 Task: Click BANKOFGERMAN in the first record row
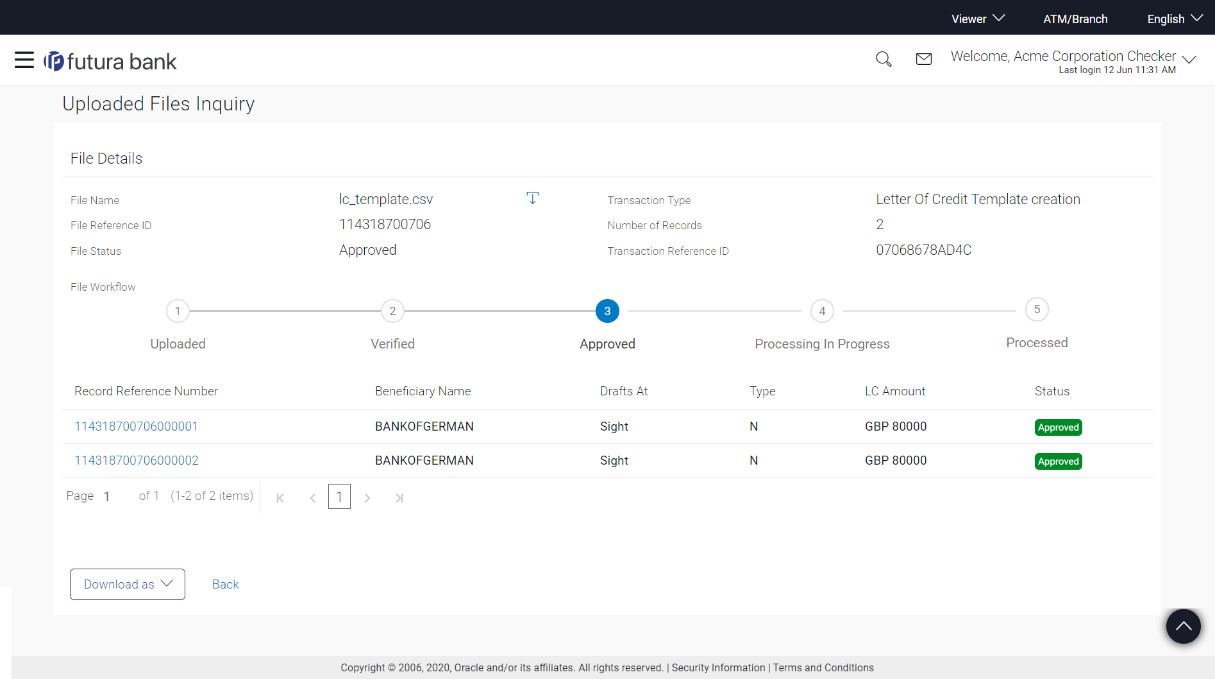click(424, 426)
